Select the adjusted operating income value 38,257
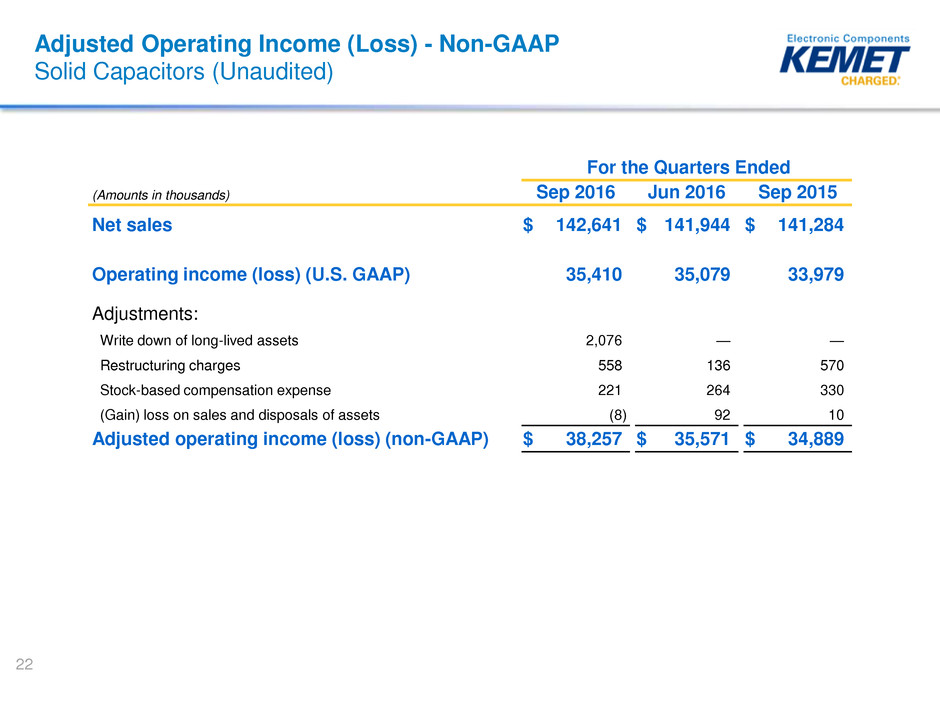This screenshot has width=940, height=705. (588, 439)
